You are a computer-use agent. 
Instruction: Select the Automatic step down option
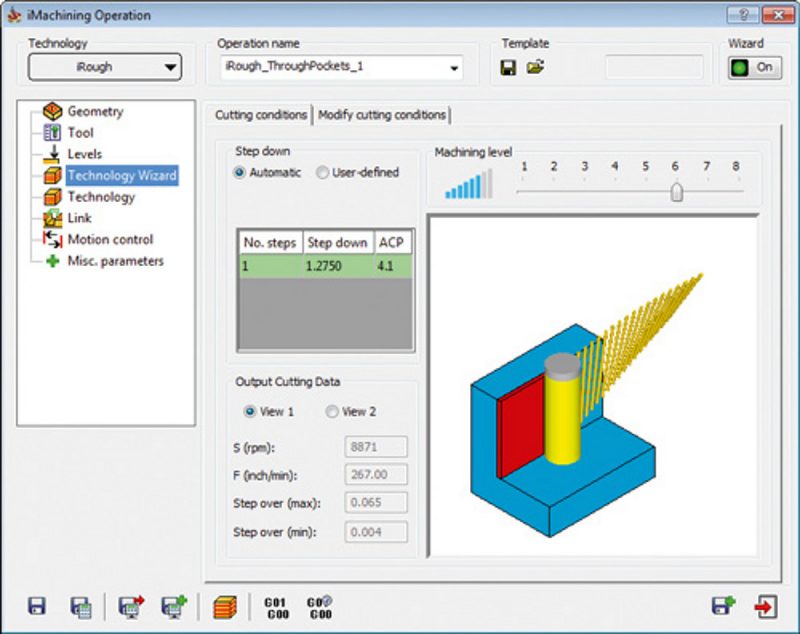[x=240, y=172]
